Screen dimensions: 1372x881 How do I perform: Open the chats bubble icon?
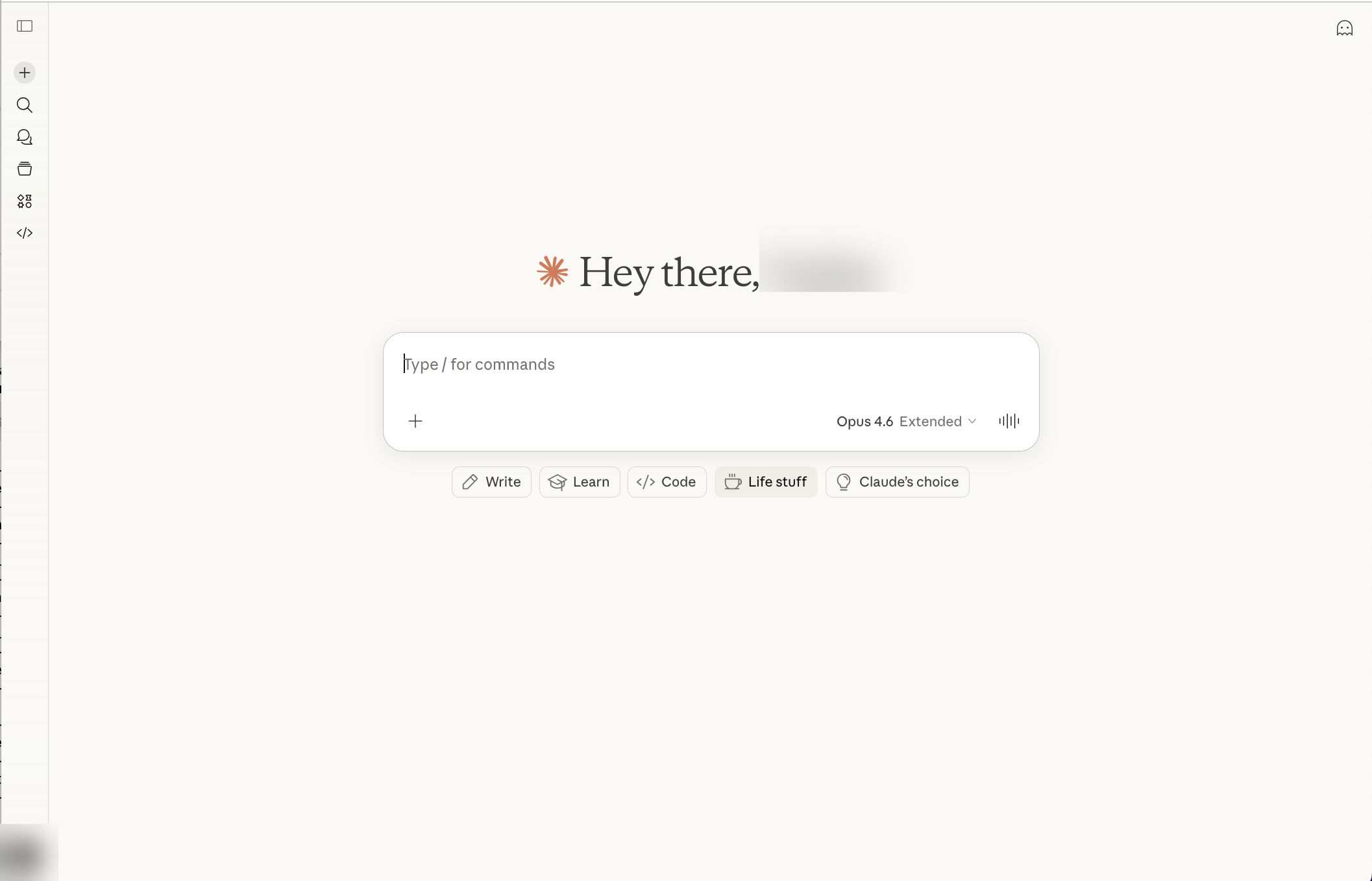click(x=25, y=137)
